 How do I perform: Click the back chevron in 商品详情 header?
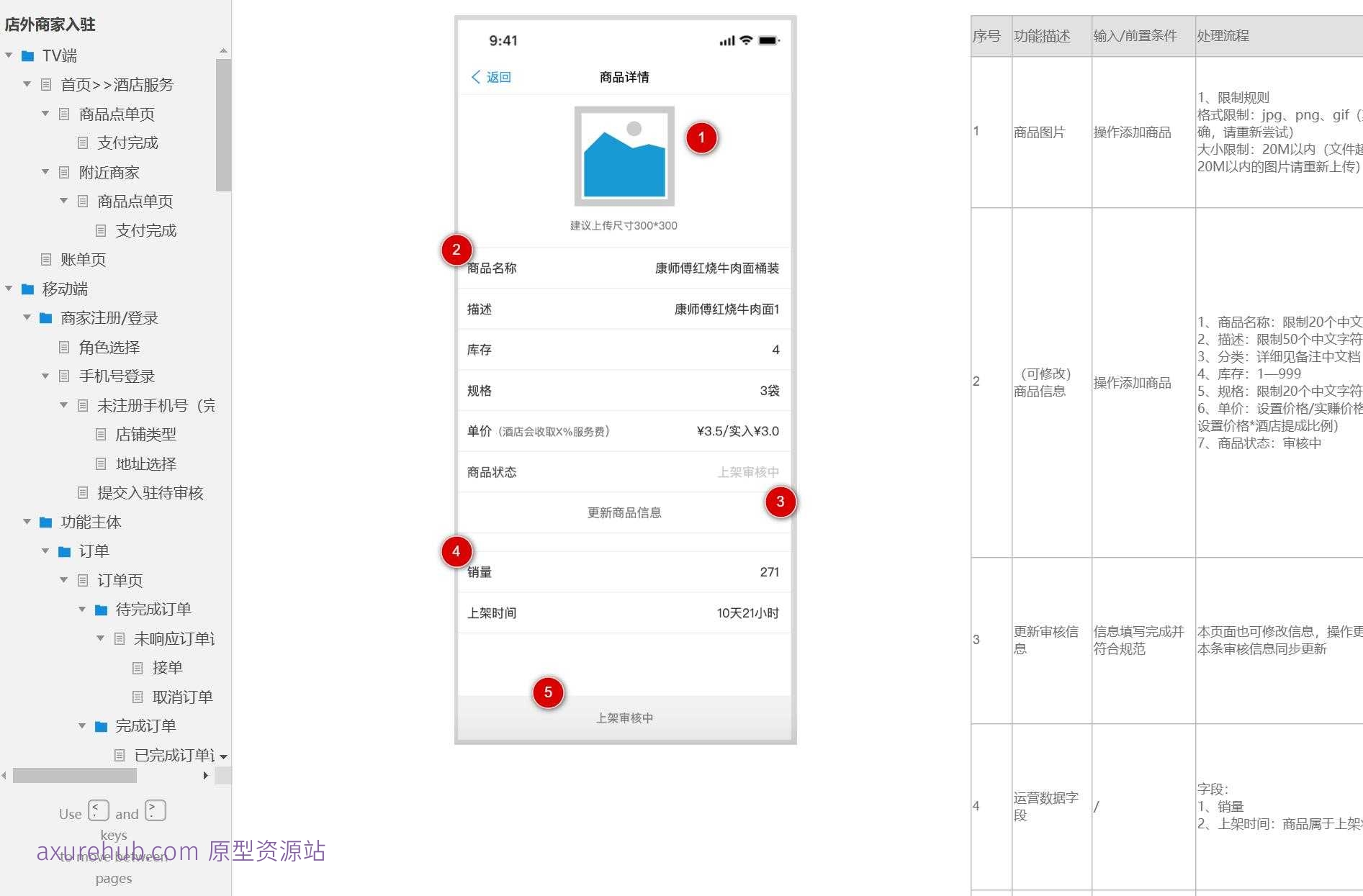pyautogui.click(x=474, y=76)
